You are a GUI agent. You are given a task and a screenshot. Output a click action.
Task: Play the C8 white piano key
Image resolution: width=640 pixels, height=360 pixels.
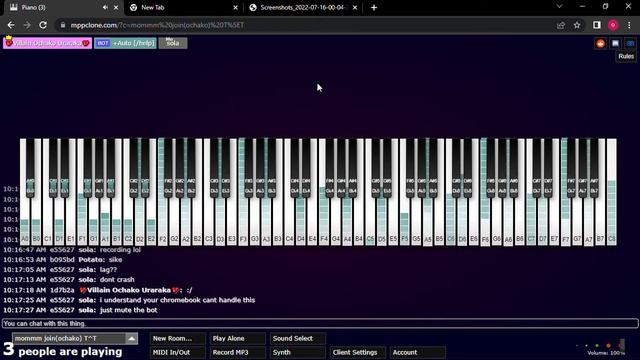(611, 192)
